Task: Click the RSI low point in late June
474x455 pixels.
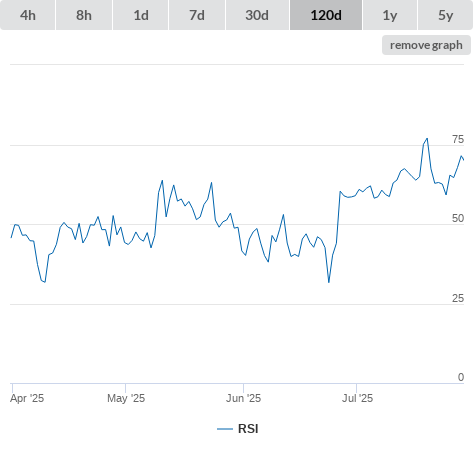Action: point(329,282)
